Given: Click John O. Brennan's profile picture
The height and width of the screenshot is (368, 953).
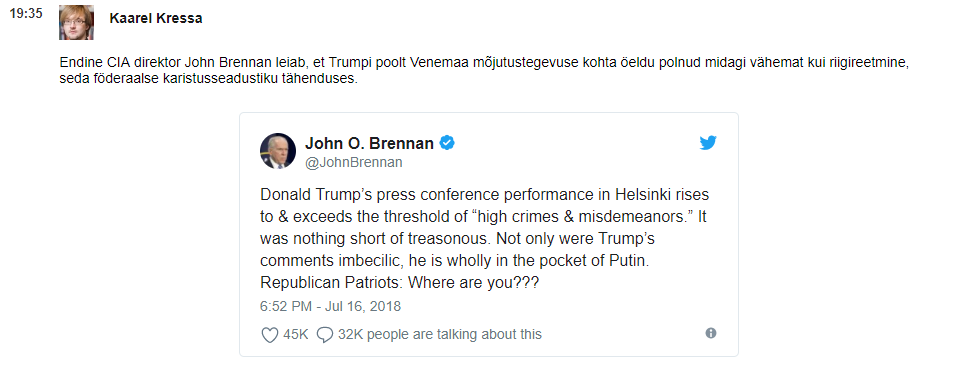Looking at the screenshot, I should [278, 151].
